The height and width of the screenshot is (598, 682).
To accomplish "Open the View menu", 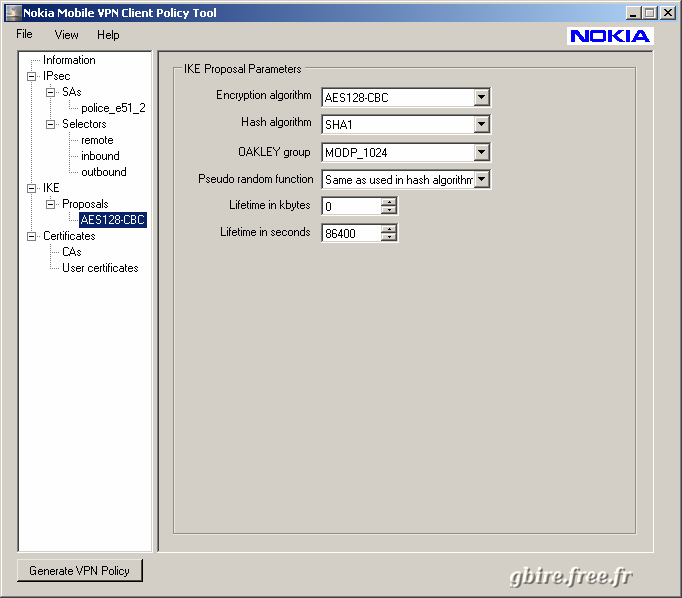I will coord(67,35).
